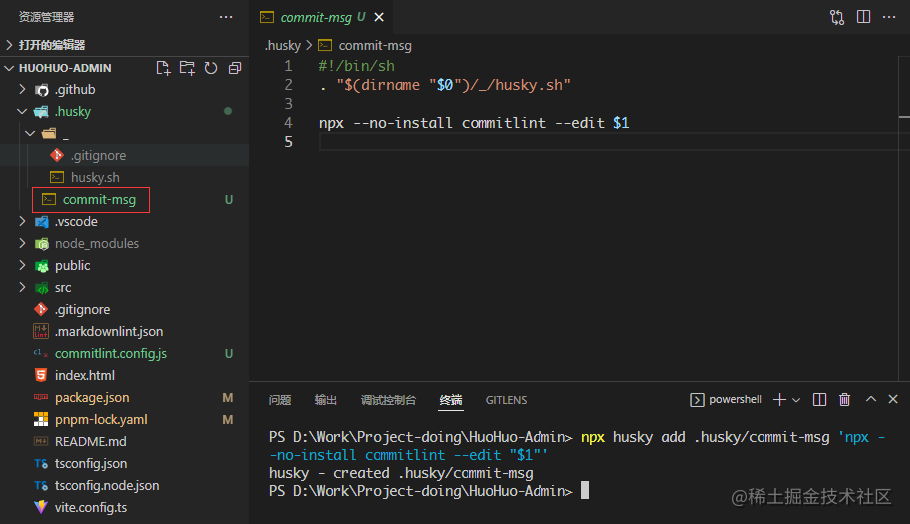This screenshot has height=524, width=910.
Task: Open the package.json file
Action: click(124, 398)
